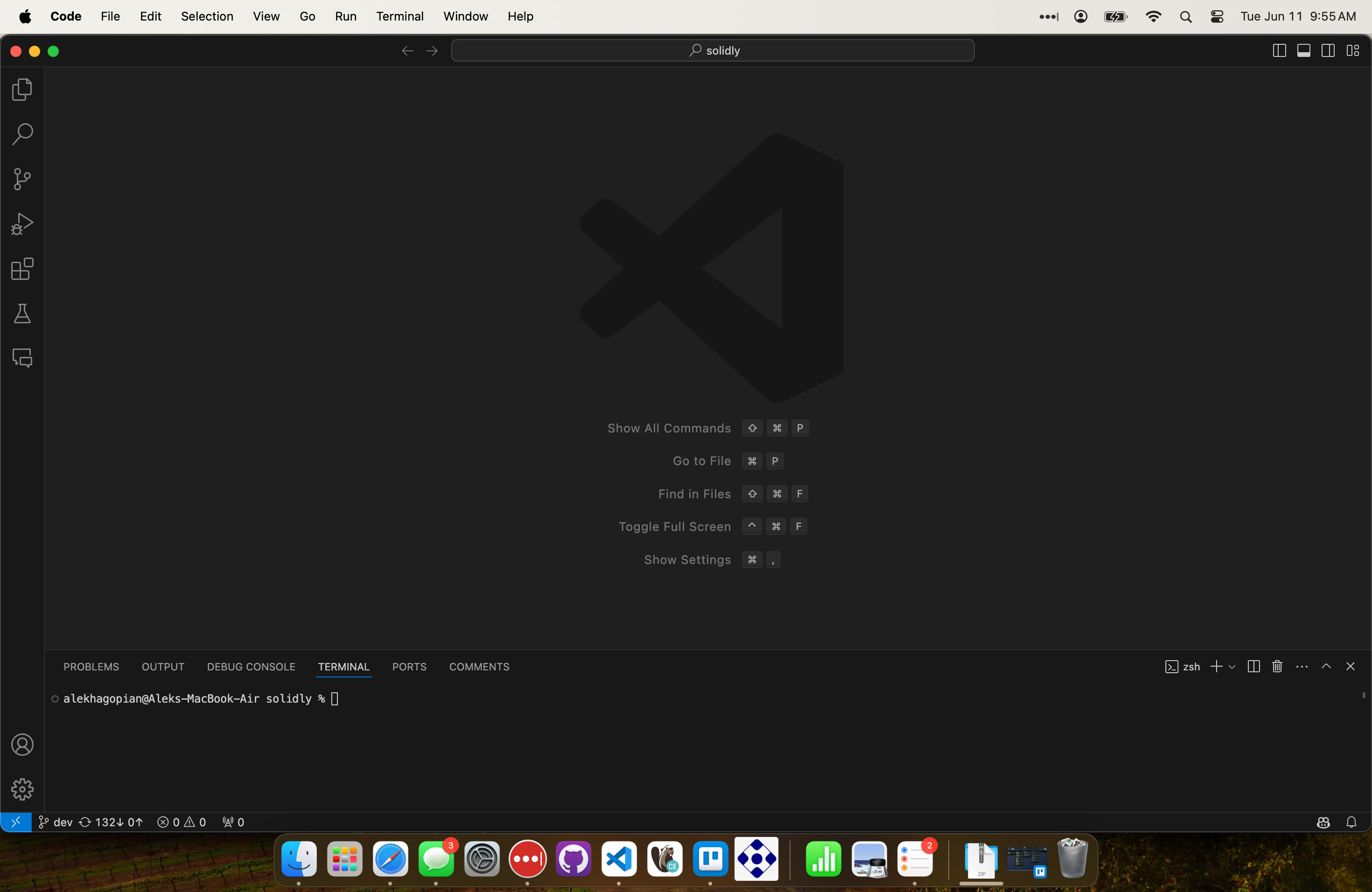Screen dimensions: 1372x892
Task: Open the Run and Debug view
Action: 22,224
